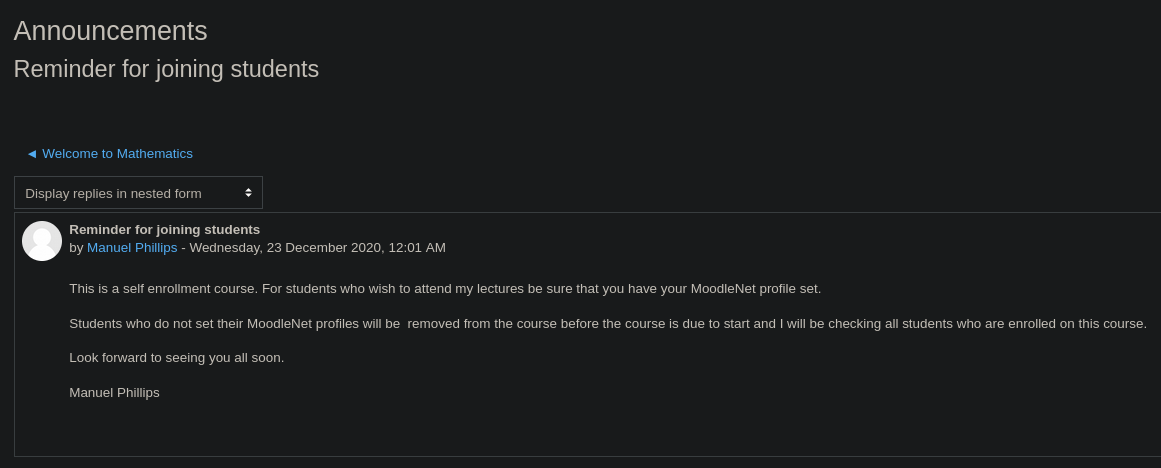Click the left arrow before Welcome to Mathematics

32,154
